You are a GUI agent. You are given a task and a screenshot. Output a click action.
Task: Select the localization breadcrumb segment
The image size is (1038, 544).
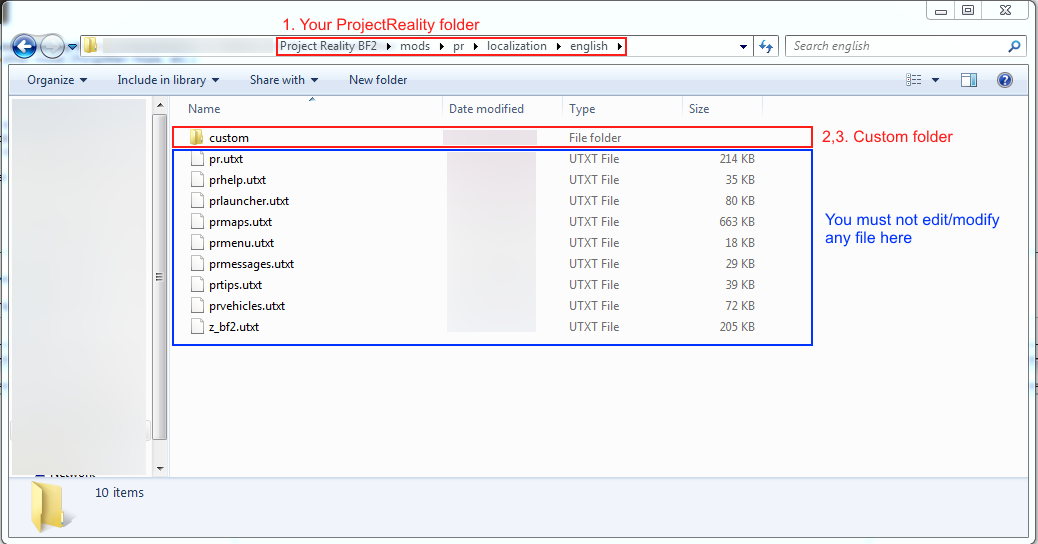[517, 46]
